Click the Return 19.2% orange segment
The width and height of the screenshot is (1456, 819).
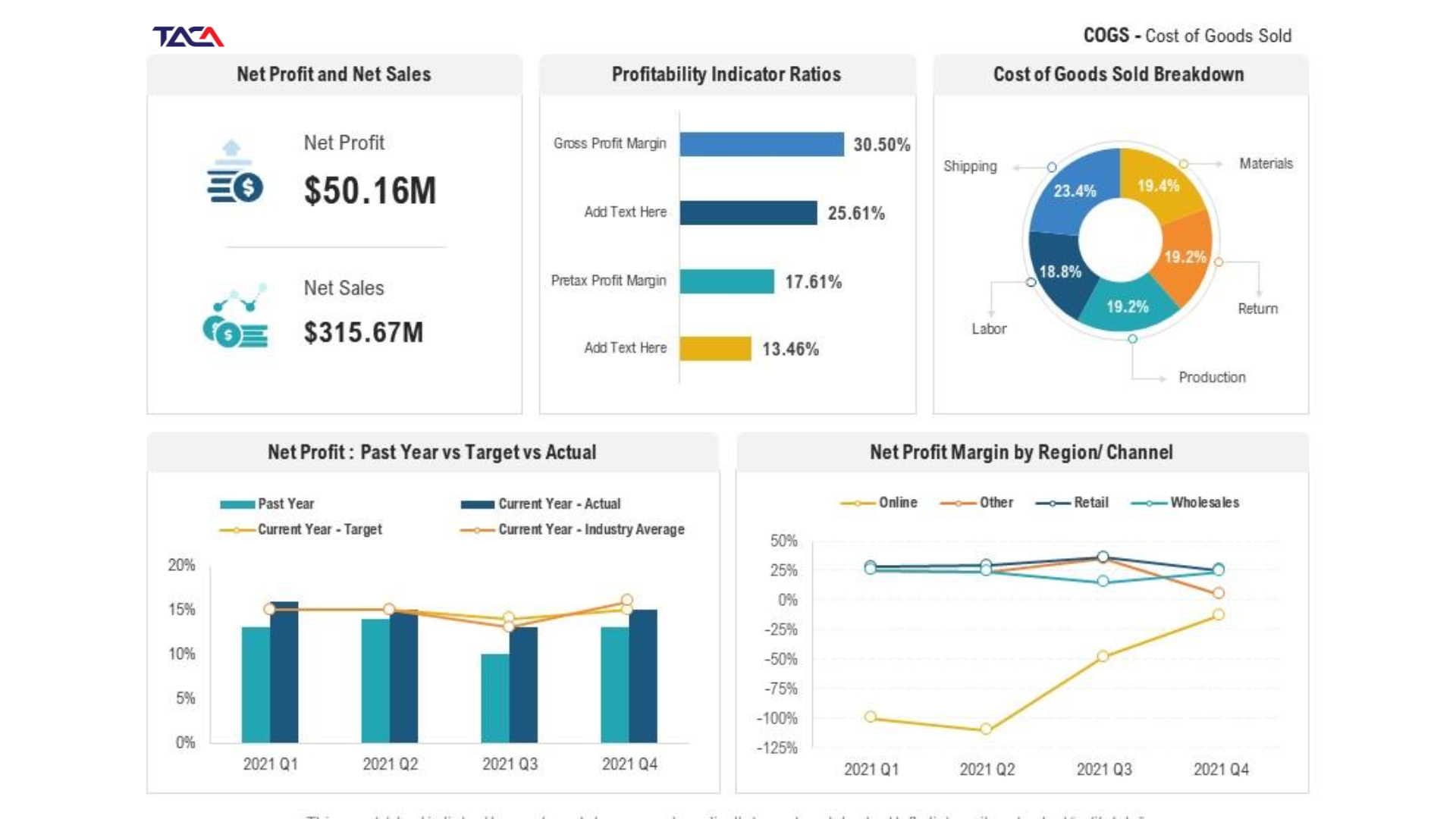pos(1187,258)
